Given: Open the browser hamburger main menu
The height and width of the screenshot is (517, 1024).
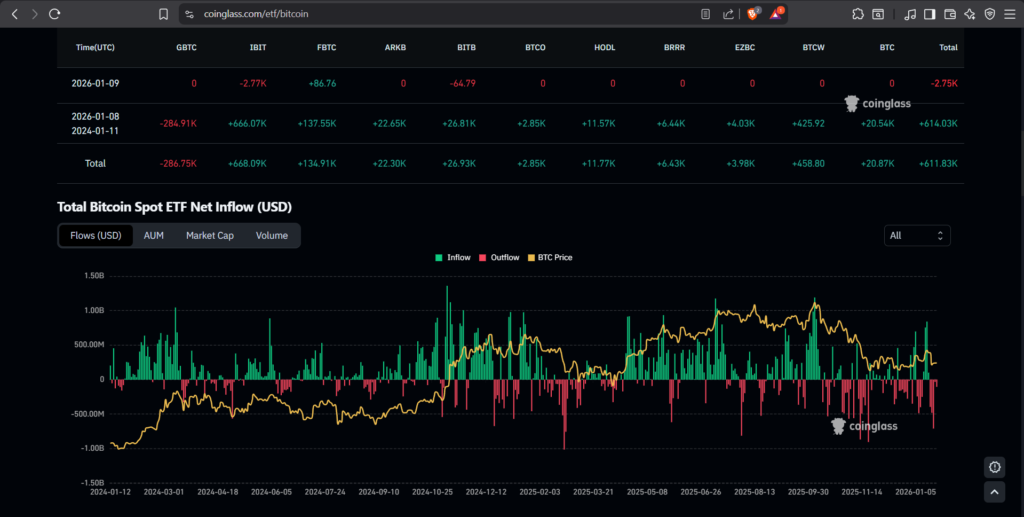Looking at the screenshot, I should (1010, 14).
